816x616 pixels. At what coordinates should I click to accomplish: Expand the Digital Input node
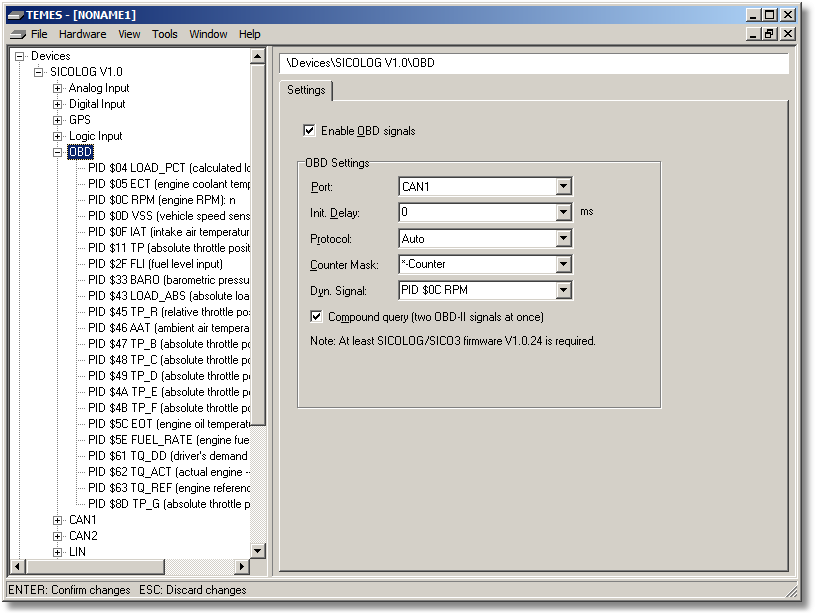click(x=57, y=105)
